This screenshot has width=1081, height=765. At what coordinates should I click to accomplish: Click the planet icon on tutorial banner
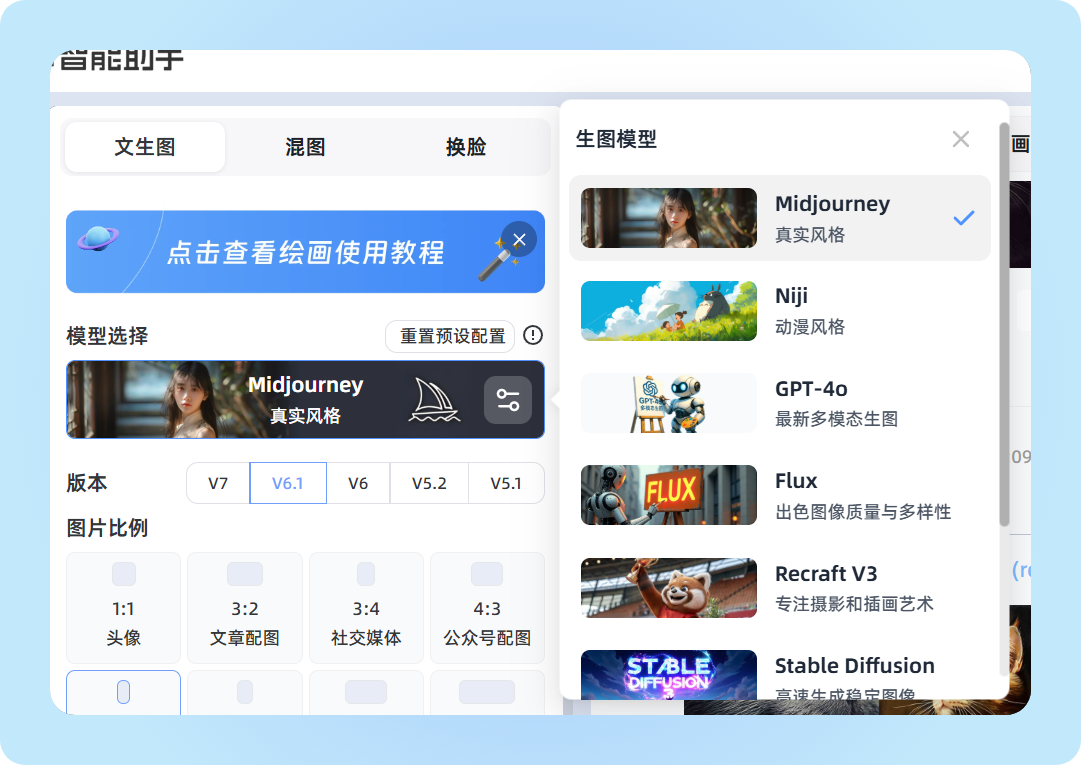click(x=97, y=239)
